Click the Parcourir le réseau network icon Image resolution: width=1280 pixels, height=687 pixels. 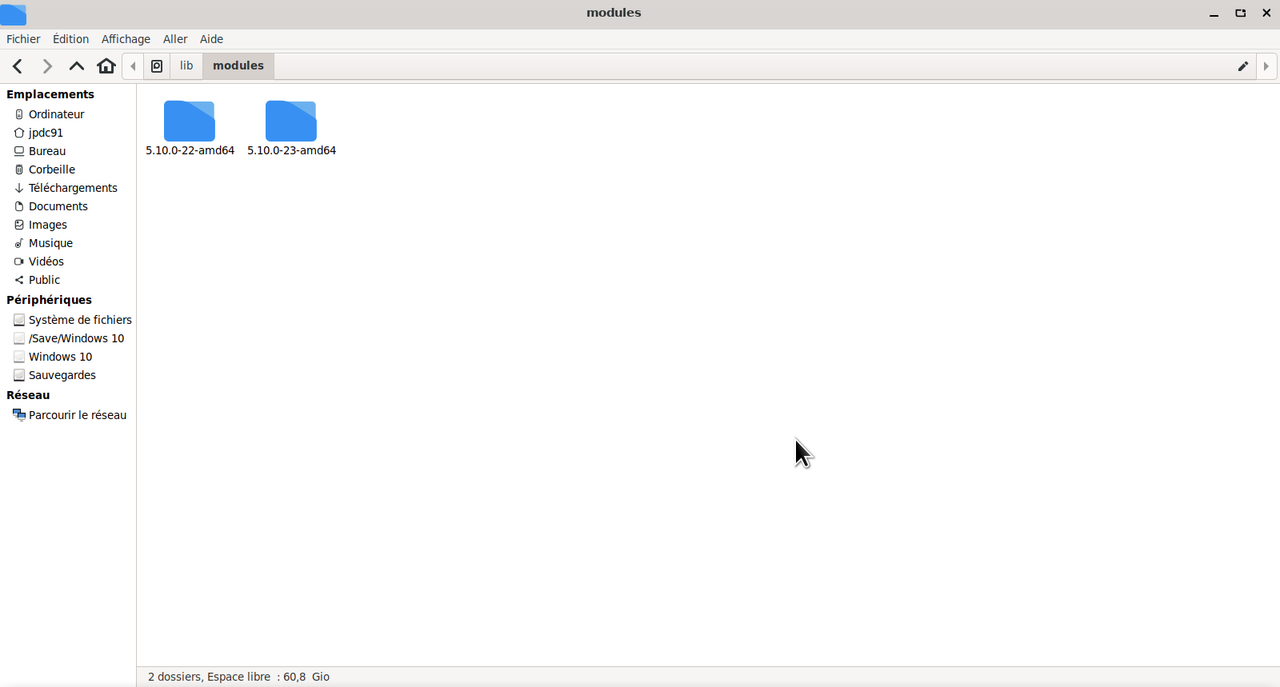pos(19,415)
